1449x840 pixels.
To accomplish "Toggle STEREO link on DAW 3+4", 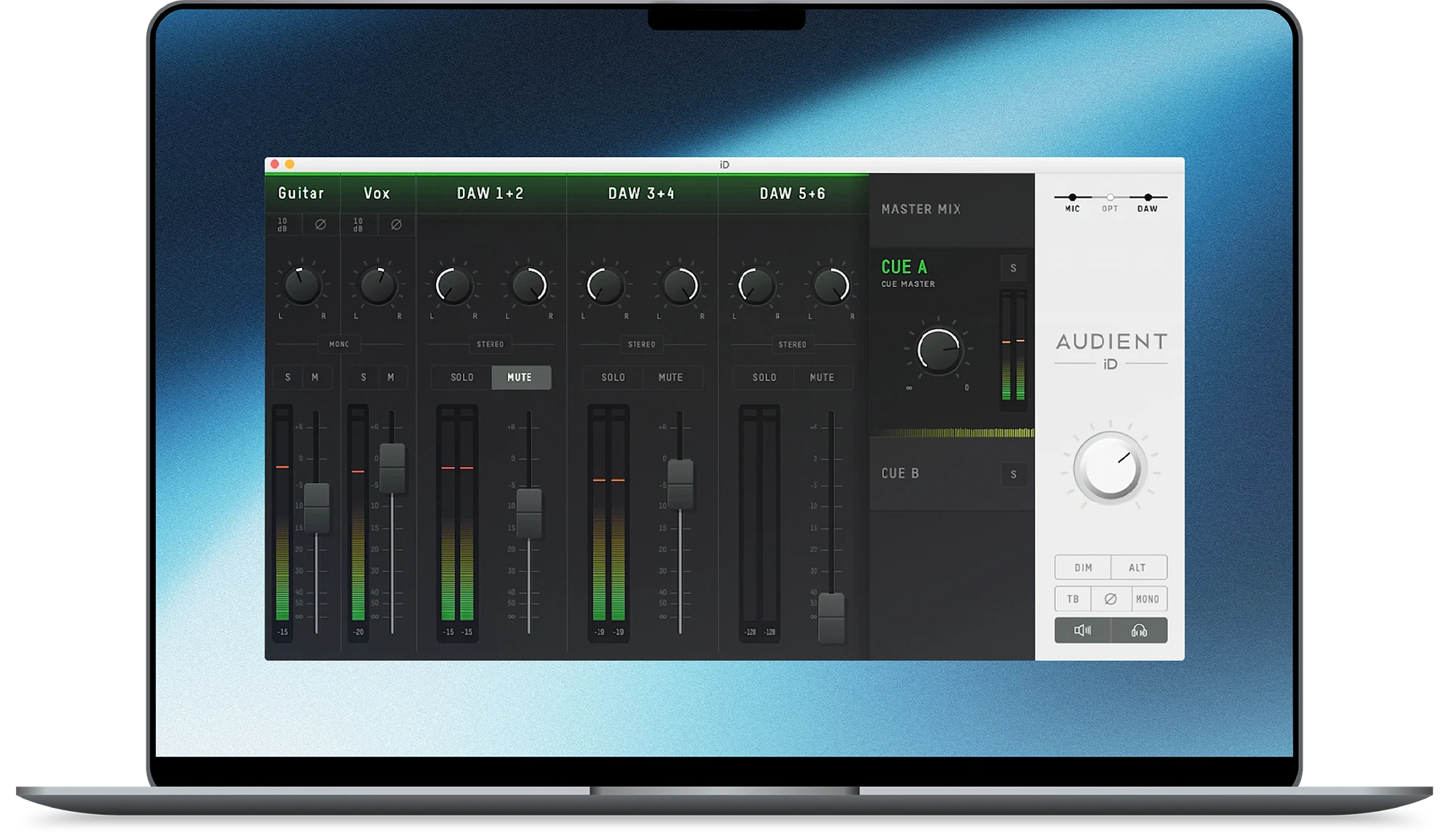I will point(642,344).
